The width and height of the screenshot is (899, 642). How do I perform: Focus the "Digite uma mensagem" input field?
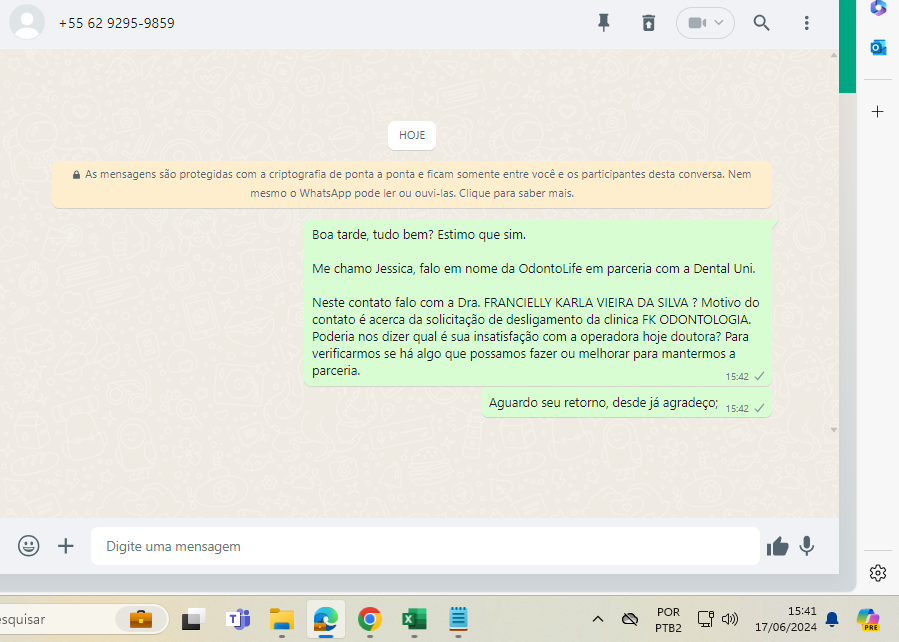(425, 546)
